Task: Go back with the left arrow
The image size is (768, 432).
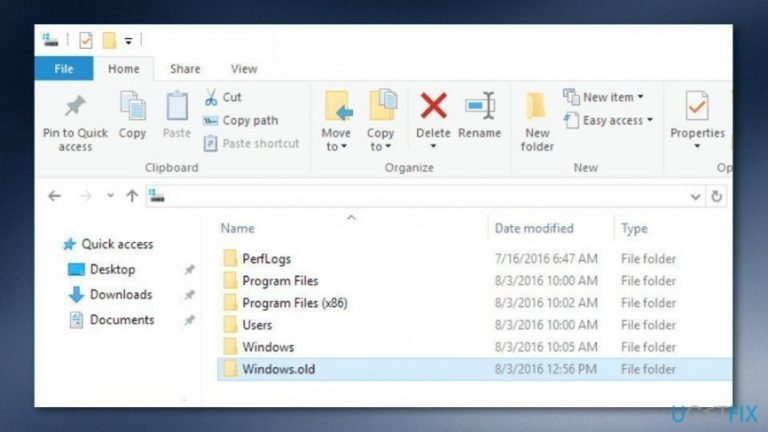Action: (x=54, y=196)
